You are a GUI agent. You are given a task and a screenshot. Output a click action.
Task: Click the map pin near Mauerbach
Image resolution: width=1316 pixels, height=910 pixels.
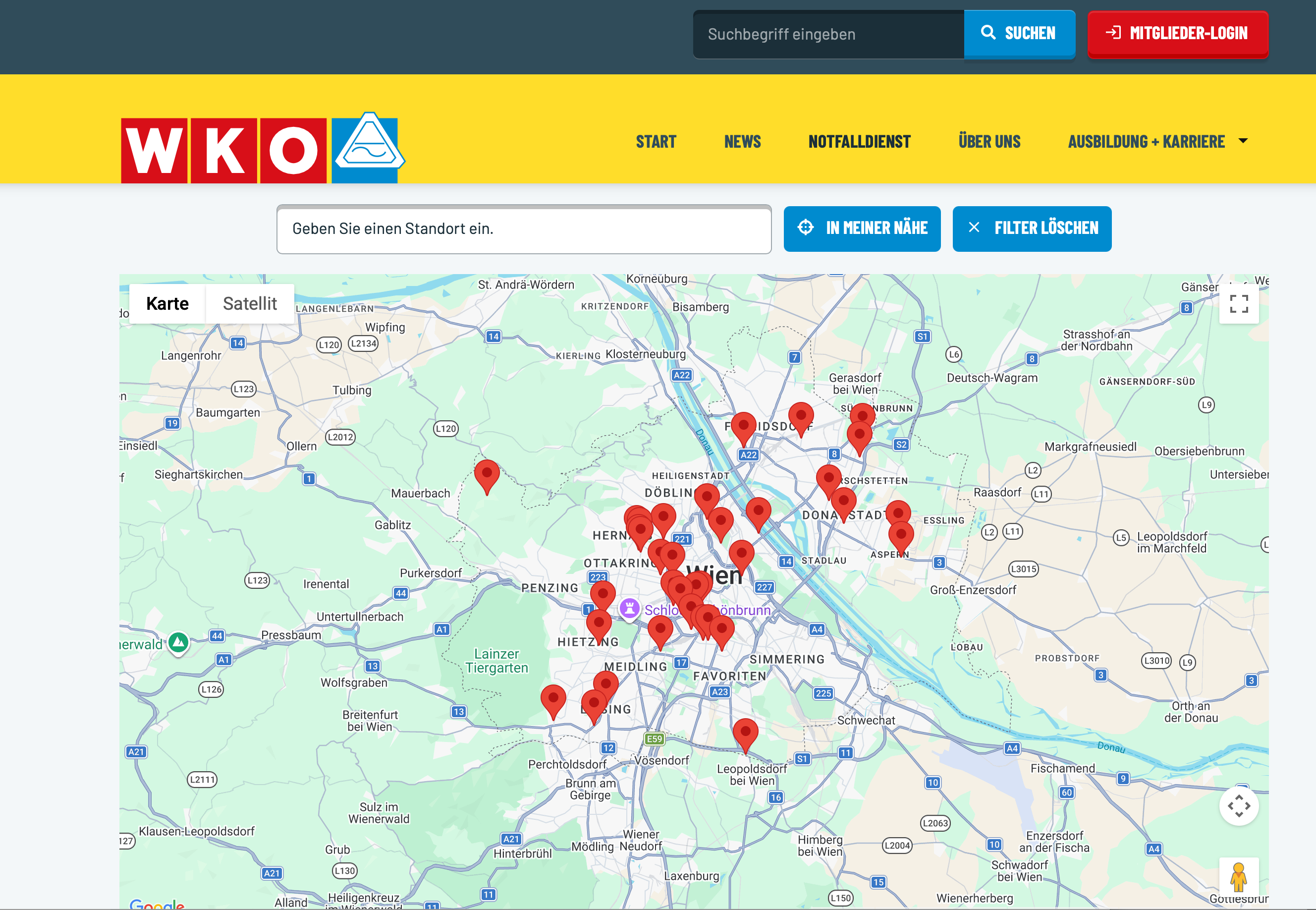487,474
